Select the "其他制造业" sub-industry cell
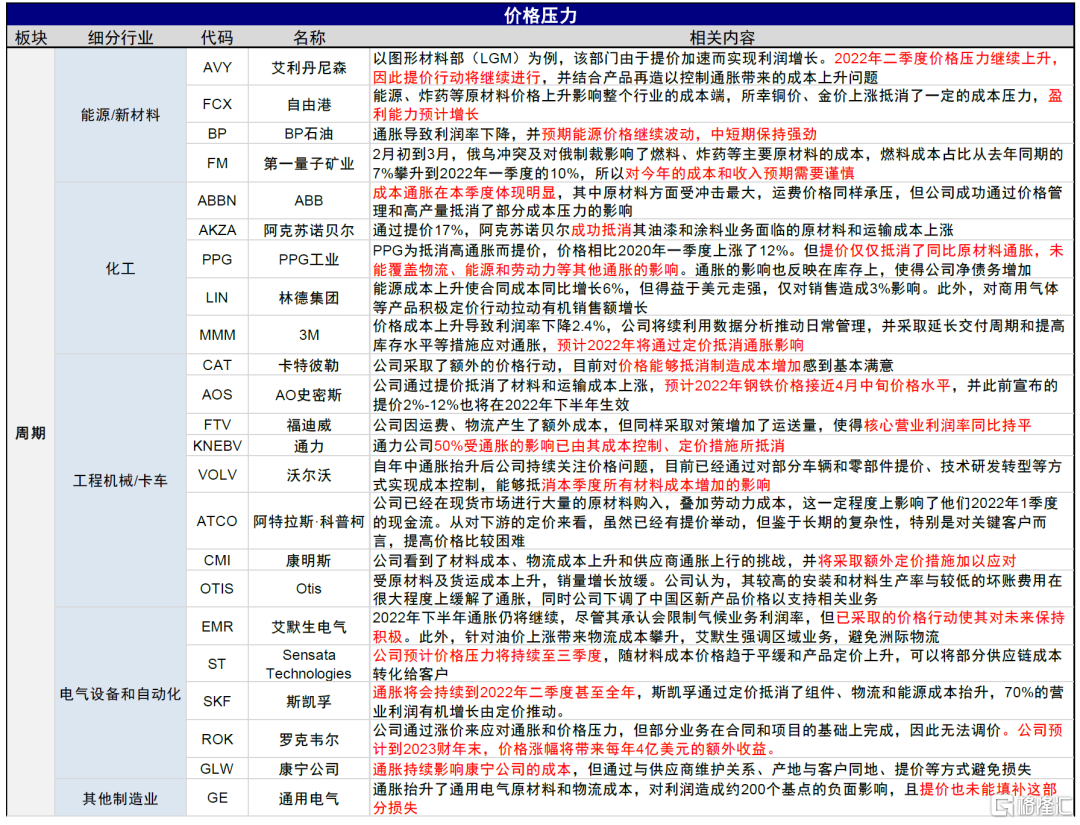This screenshot has height=825, width=1080. [121, 799]
